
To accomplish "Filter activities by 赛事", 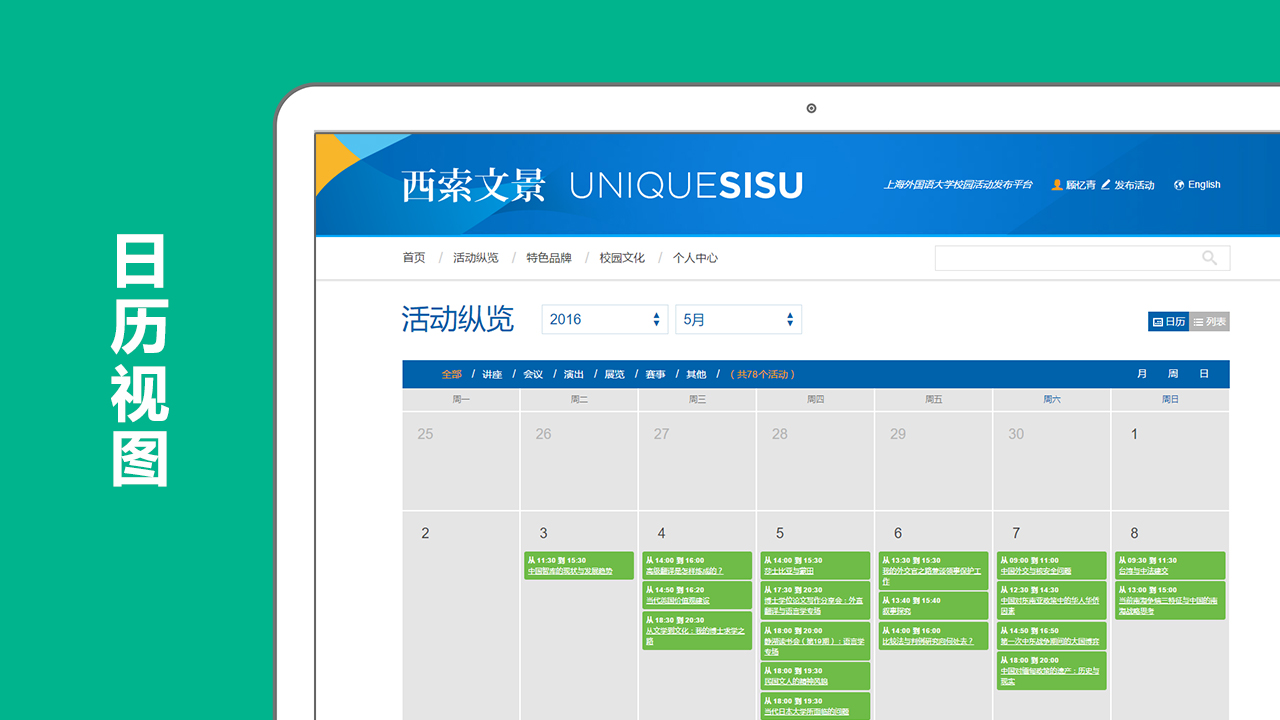I will pyautogui.click(x=655, y=374).
